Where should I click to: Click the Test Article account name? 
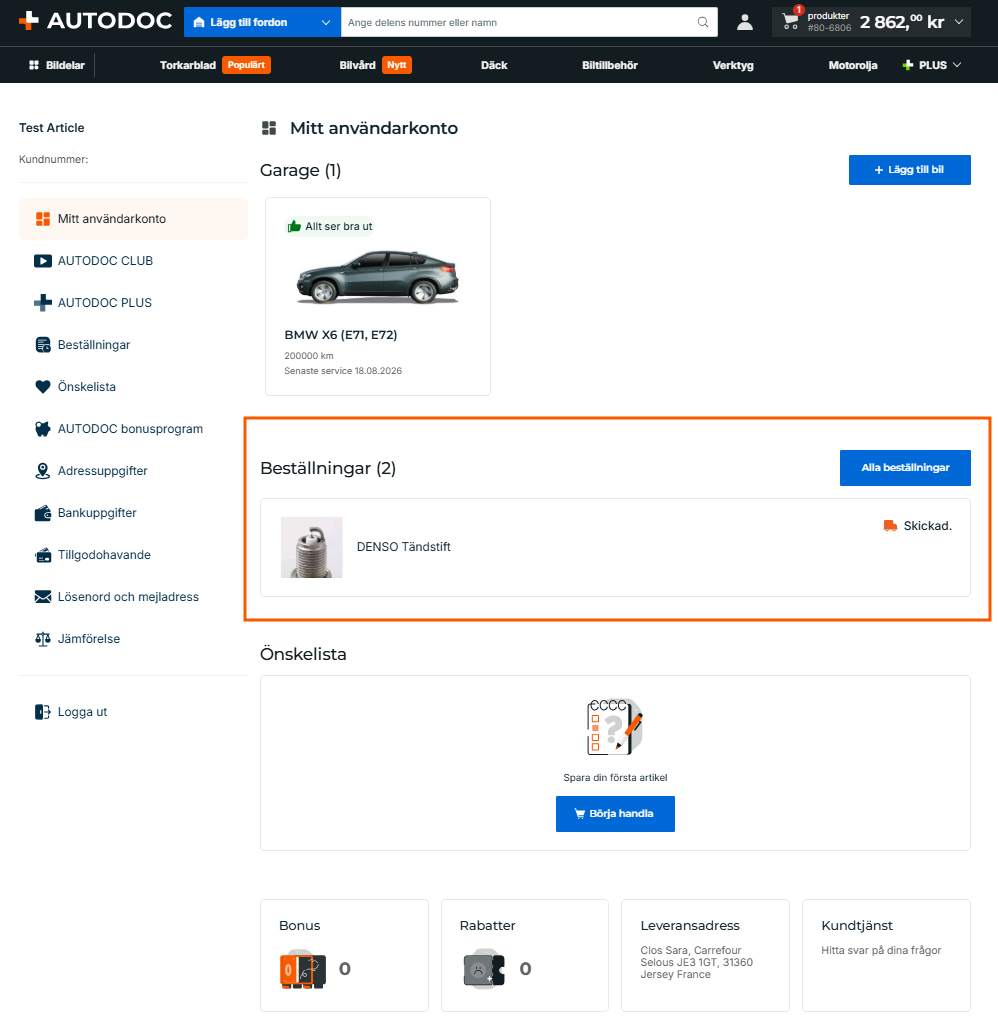pos(51,128)
